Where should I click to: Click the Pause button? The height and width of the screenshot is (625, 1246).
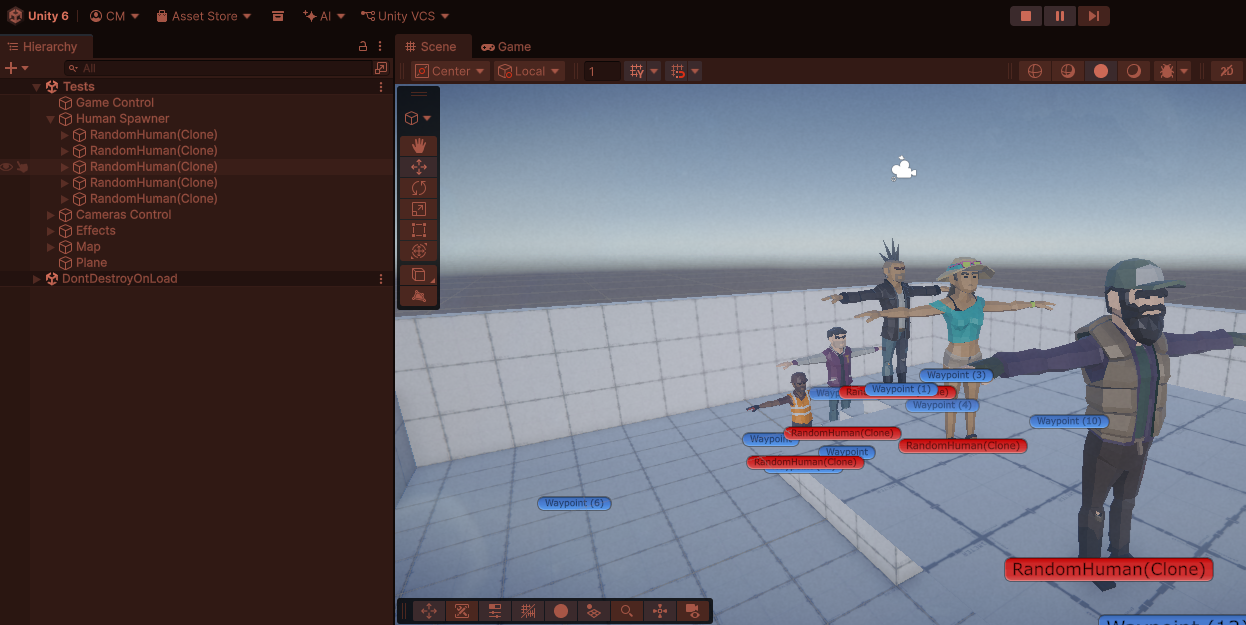click(x=1059, y=16)
